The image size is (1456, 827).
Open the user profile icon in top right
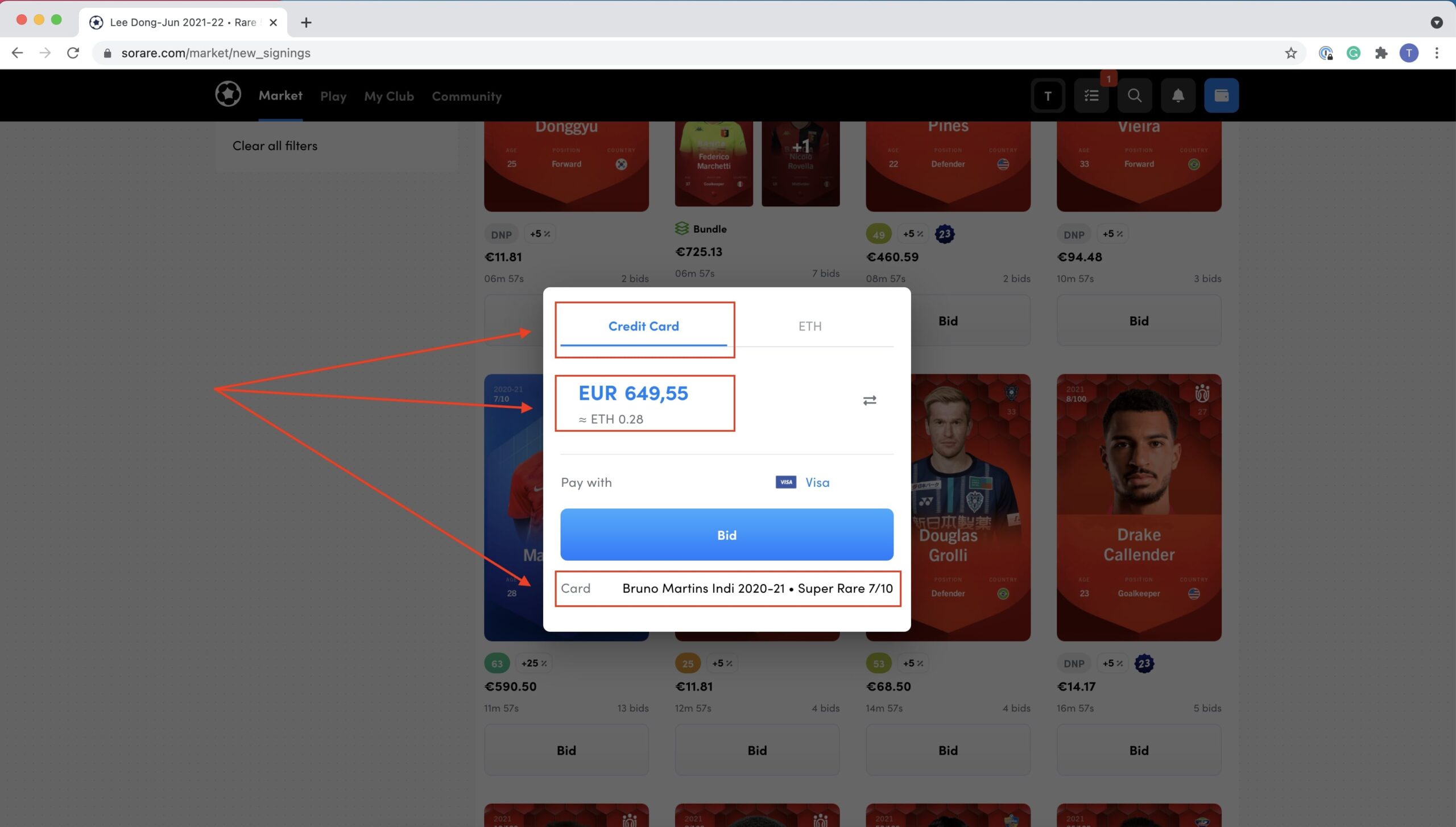click(1048, 95)
